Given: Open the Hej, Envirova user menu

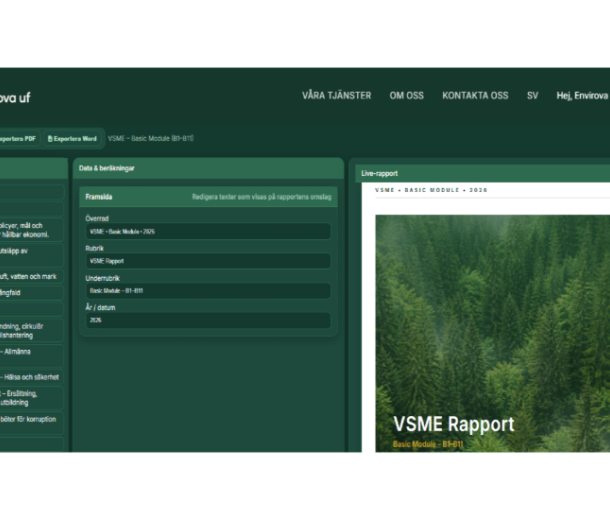Looking at the screenshot, I should (581, 96).
